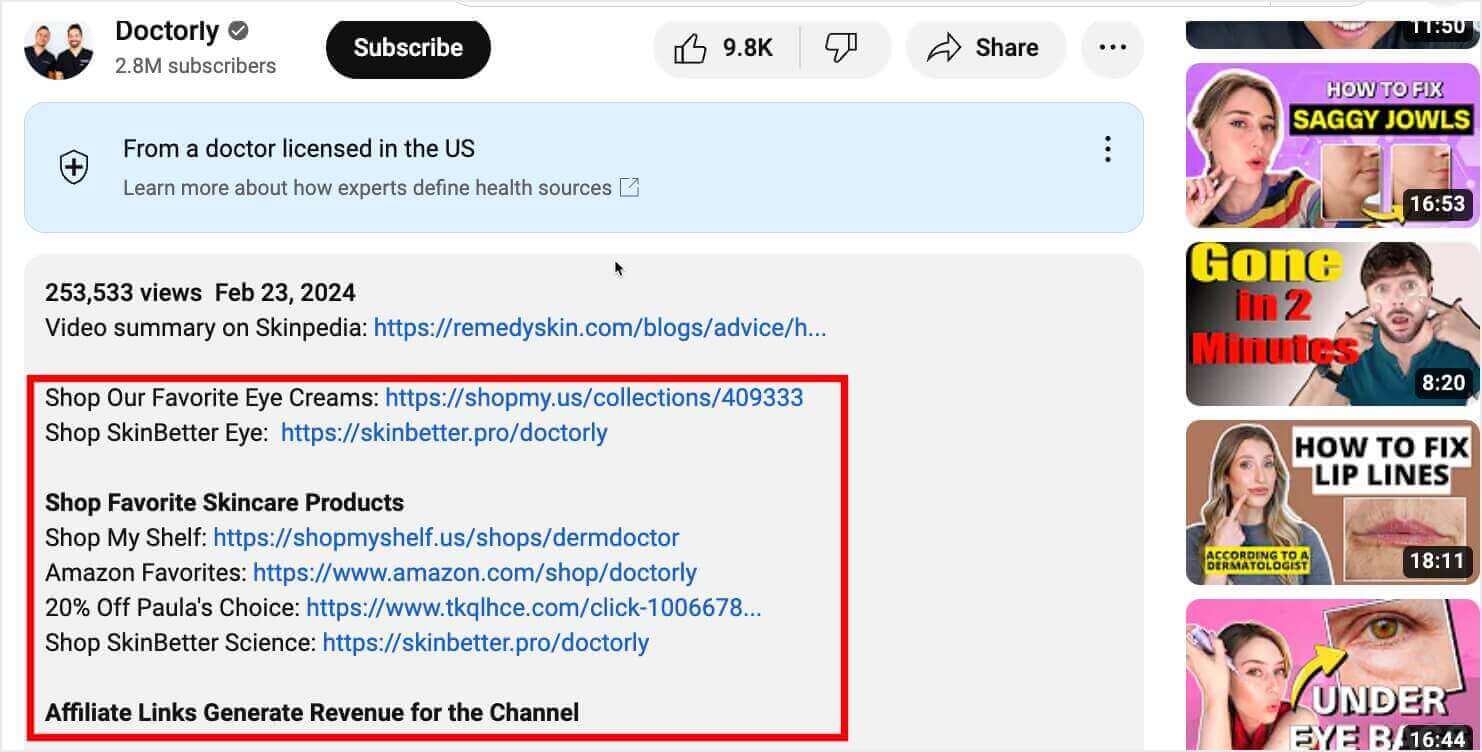Open the health source panel kebab menu
This screenshot has height=752, width=1482.
coord(1107,149)
